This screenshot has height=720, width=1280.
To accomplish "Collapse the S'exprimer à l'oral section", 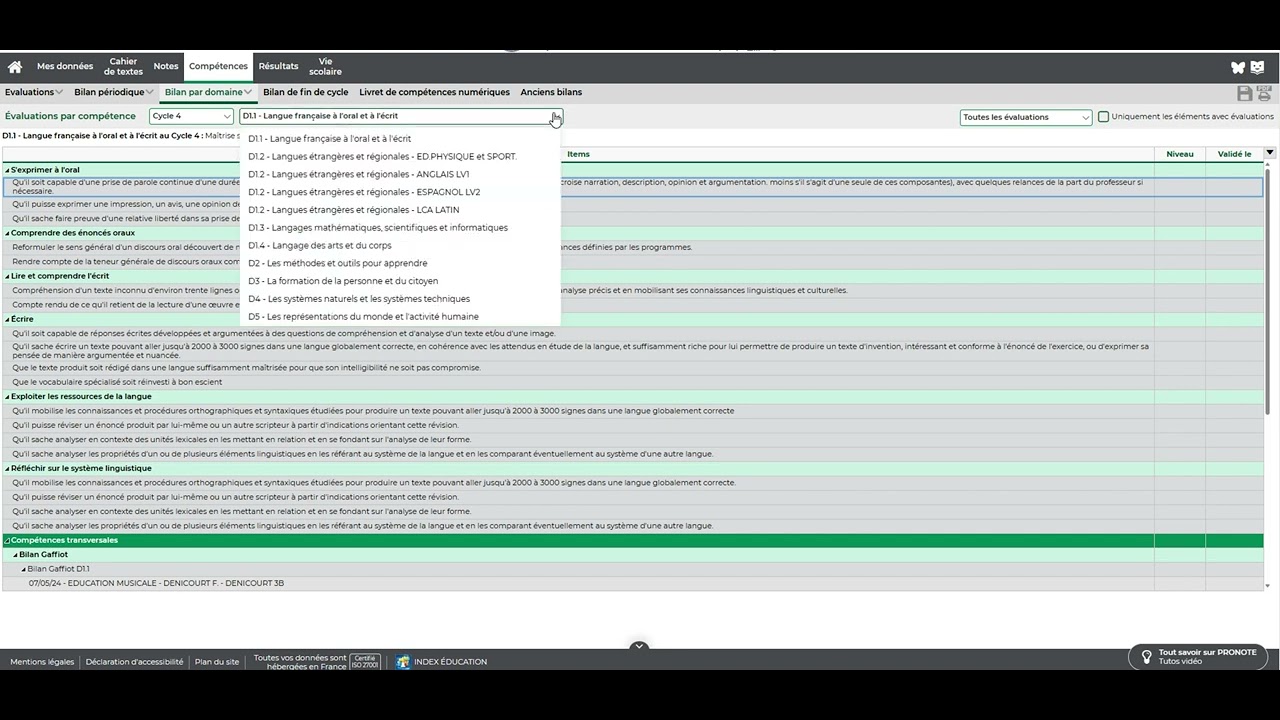I will 7,170.
